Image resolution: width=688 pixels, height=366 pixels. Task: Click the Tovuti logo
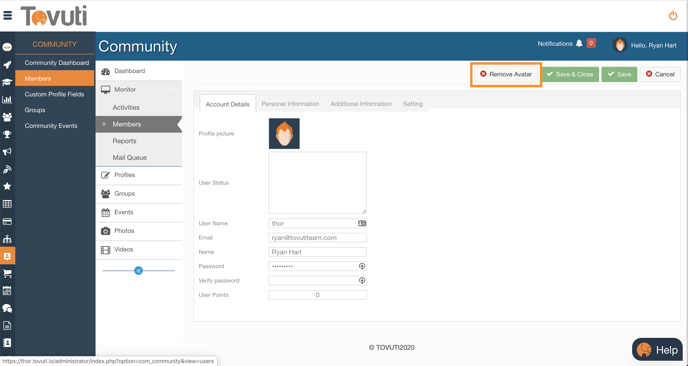(54, 16)
